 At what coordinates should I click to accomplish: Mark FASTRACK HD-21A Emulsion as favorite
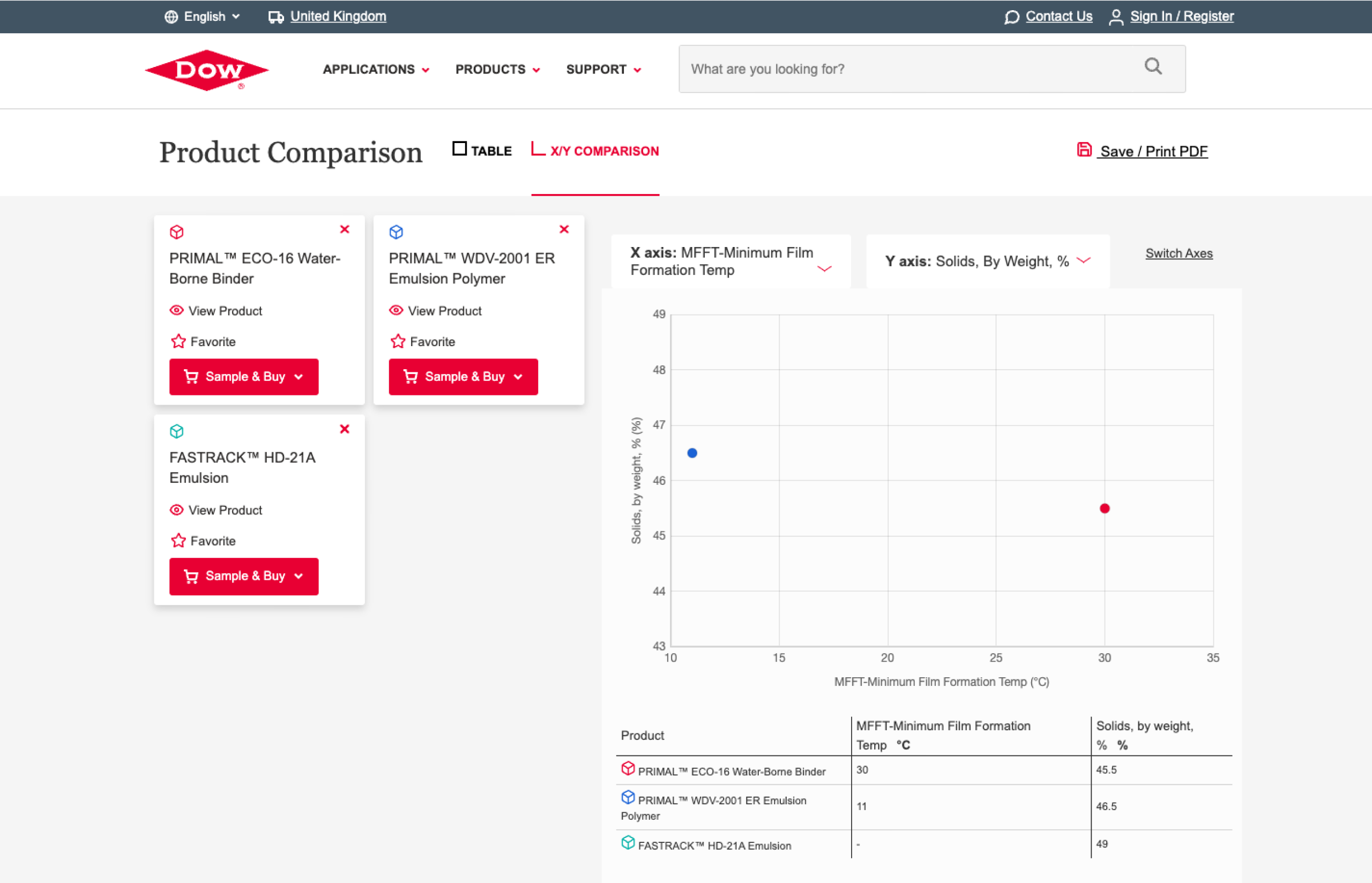point(178,541)
